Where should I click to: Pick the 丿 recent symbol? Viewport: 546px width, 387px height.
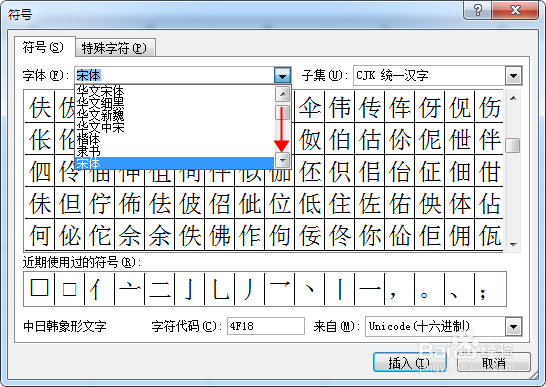[249, 289]
